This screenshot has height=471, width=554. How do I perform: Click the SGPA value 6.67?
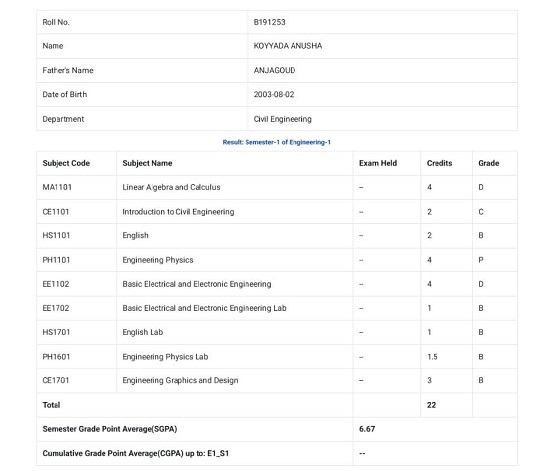[367, 429]
